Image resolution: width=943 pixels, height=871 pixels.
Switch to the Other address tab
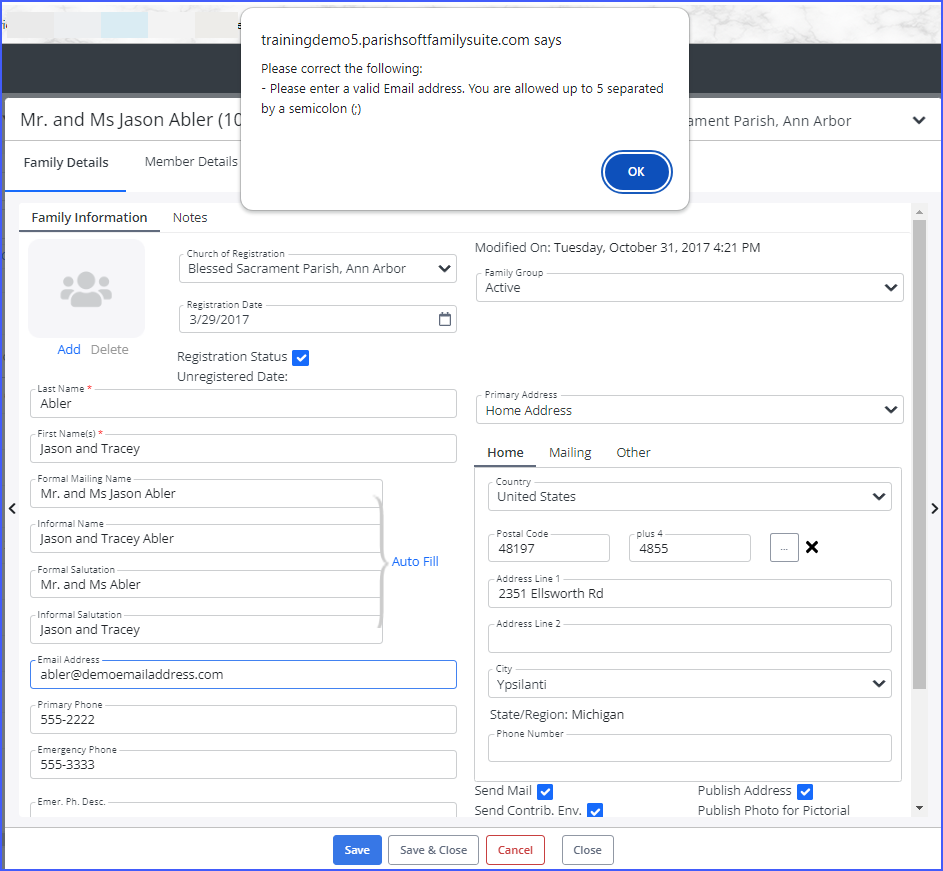coord(633,452)
